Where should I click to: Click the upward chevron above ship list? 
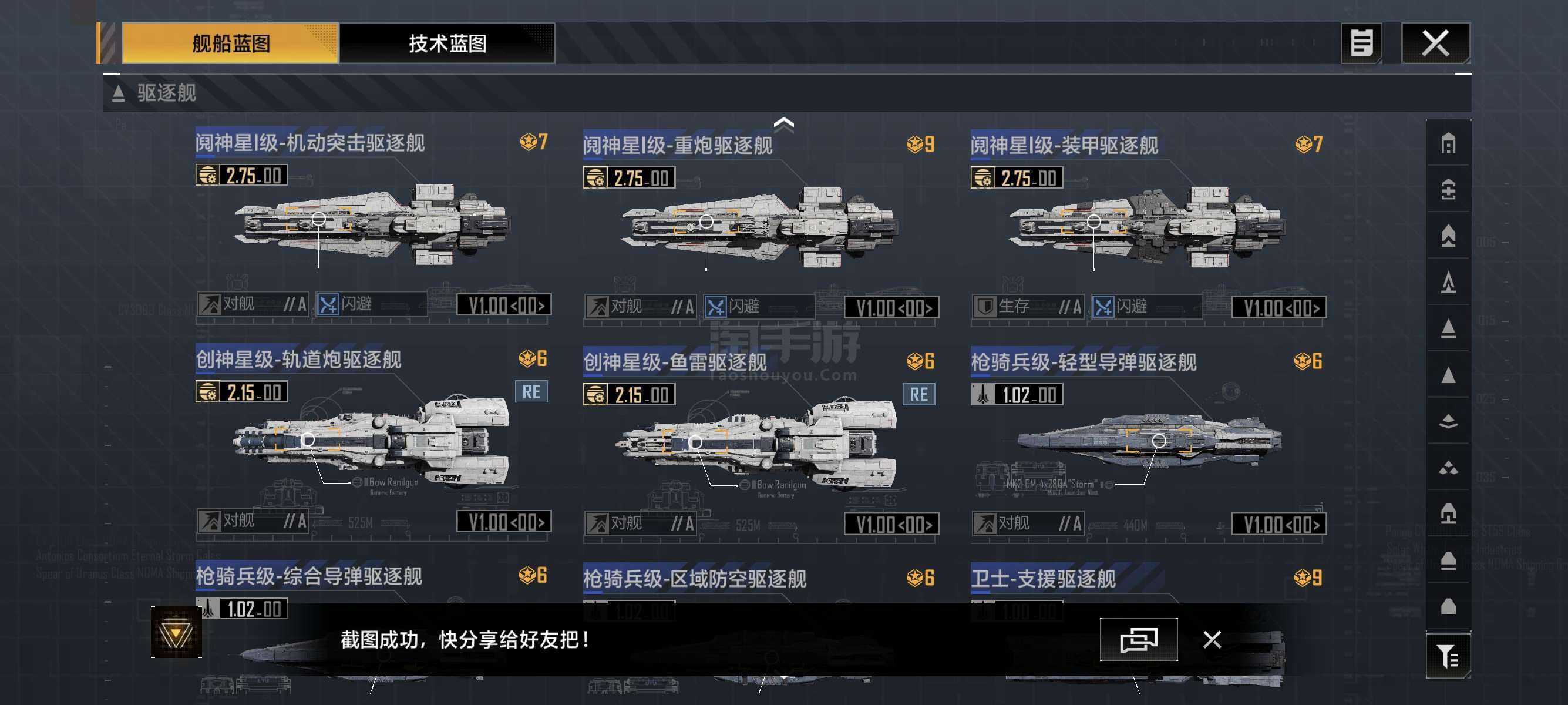point(783,124)
